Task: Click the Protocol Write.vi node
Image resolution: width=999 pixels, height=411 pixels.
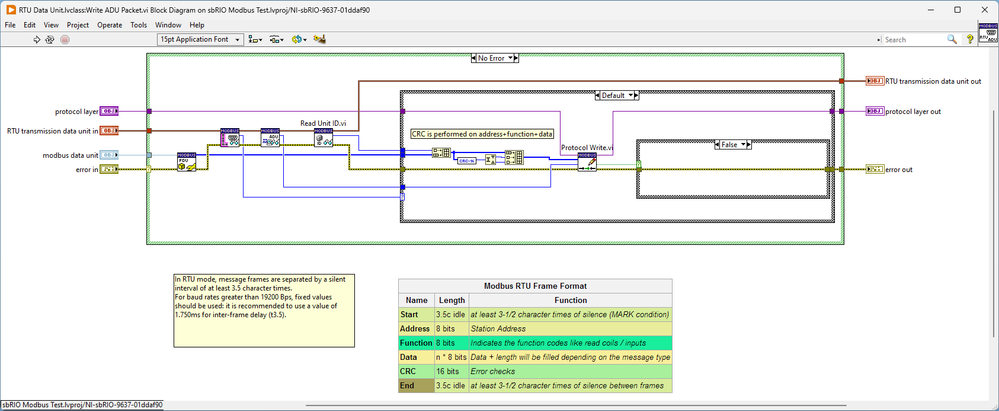Action: [x=586, y=162]
